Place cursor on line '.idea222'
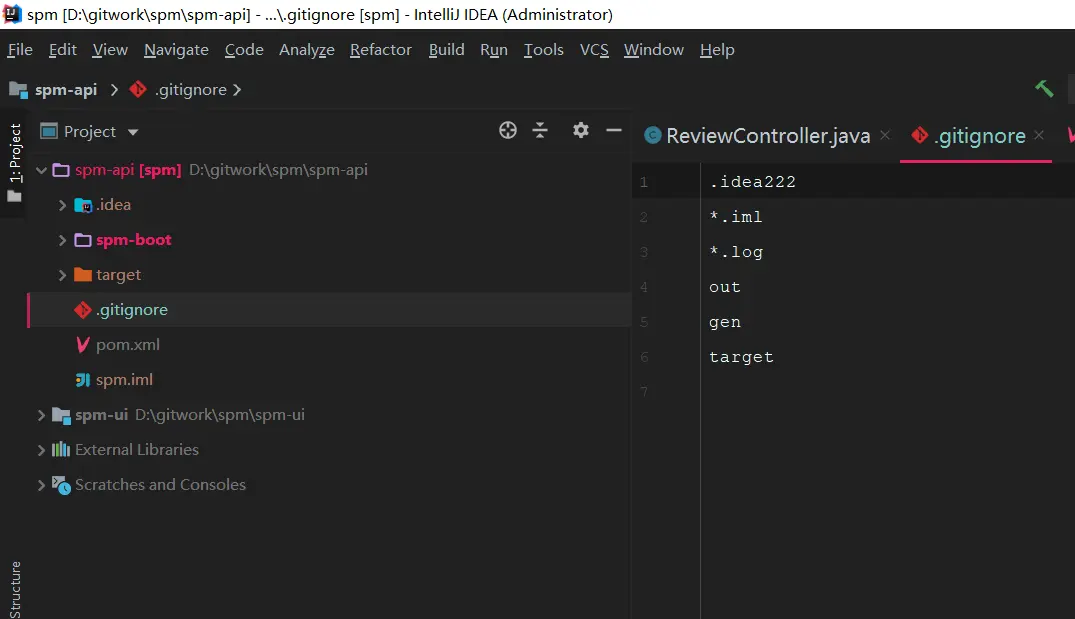The width and height of the screenshot is (1075, 619). (753, 182)
